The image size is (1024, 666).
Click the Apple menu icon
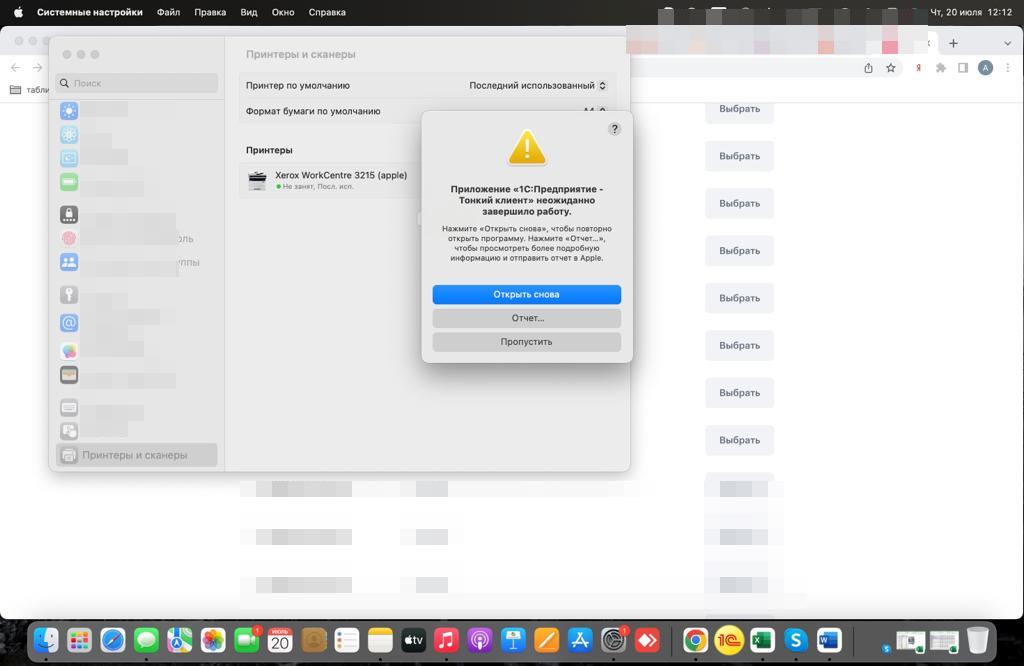[x=18, y=12]
